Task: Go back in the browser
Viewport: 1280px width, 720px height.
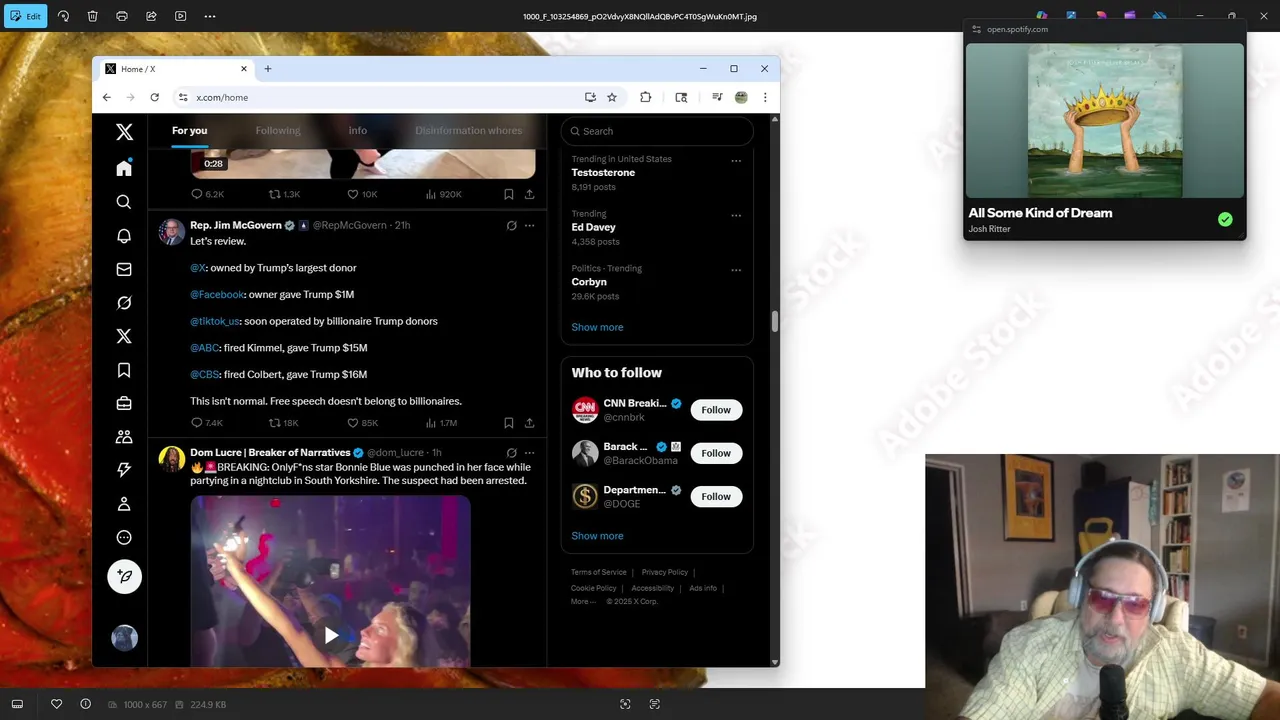Action: (x=107, y=97)
